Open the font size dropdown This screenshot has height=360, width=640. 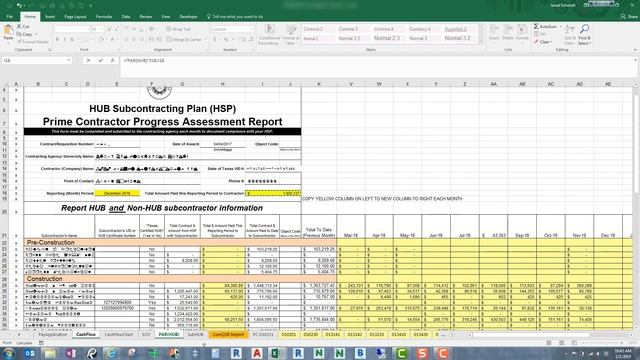tap(103, 29)
